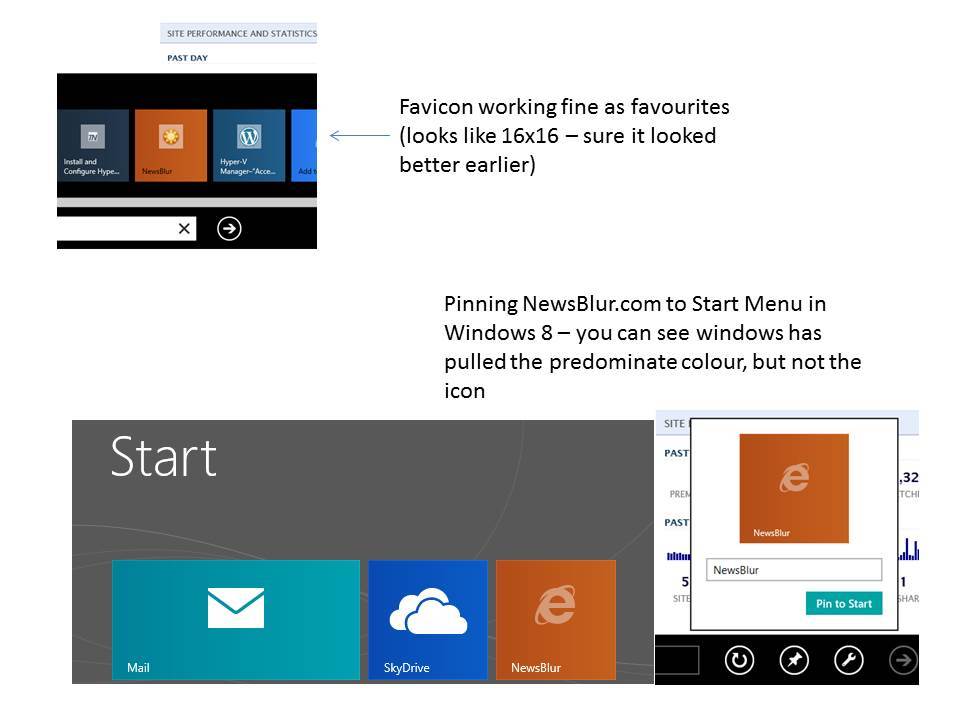Click the Go arrow next to address box
The width and height of the screenshot is (960, 720).
[x=229, y=229]
